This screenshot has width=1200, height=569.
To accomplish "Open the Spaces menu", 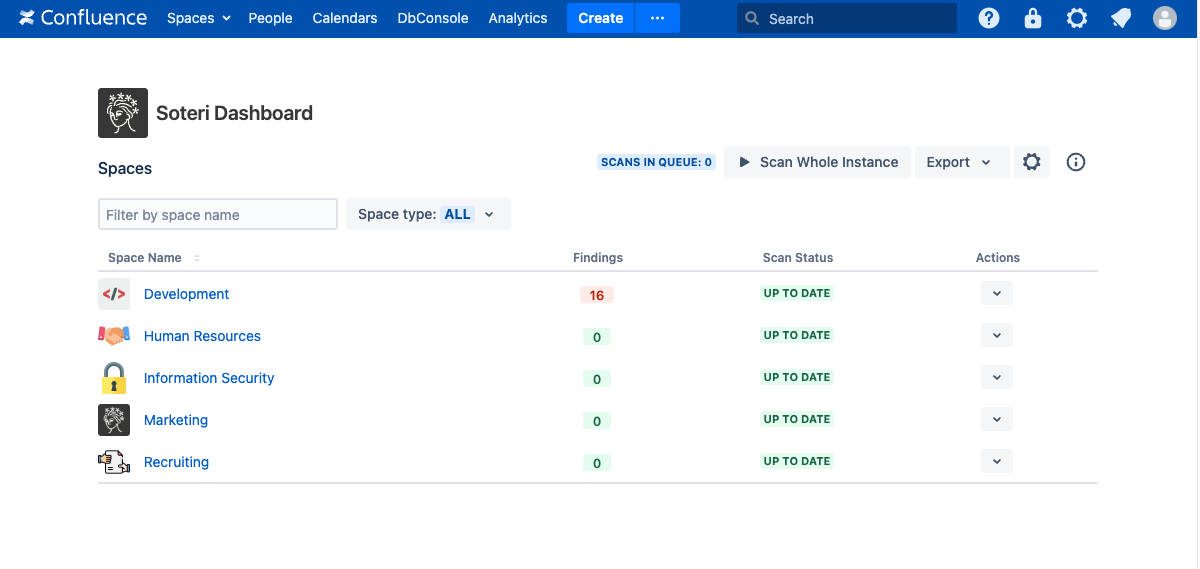I will [198, 18].
